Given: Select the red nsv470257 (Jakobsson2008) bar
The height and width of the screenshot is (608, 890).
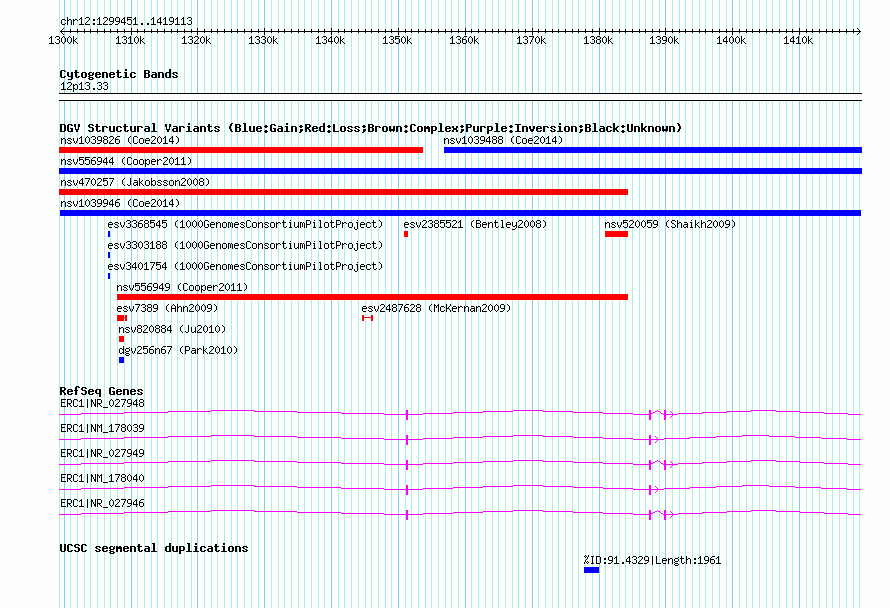Looking at the screenshot, I should tap(343, 192).
